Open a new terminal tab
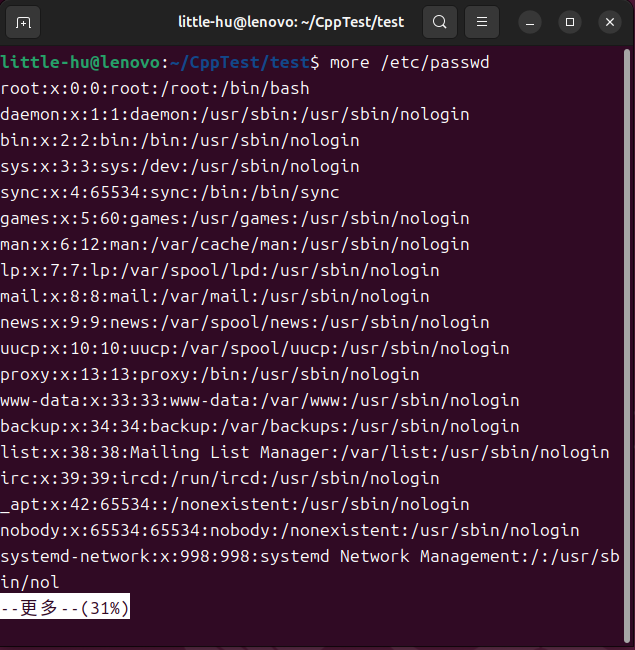The height and width of the screenshot is (650, 635). click(x=23, y=22)
